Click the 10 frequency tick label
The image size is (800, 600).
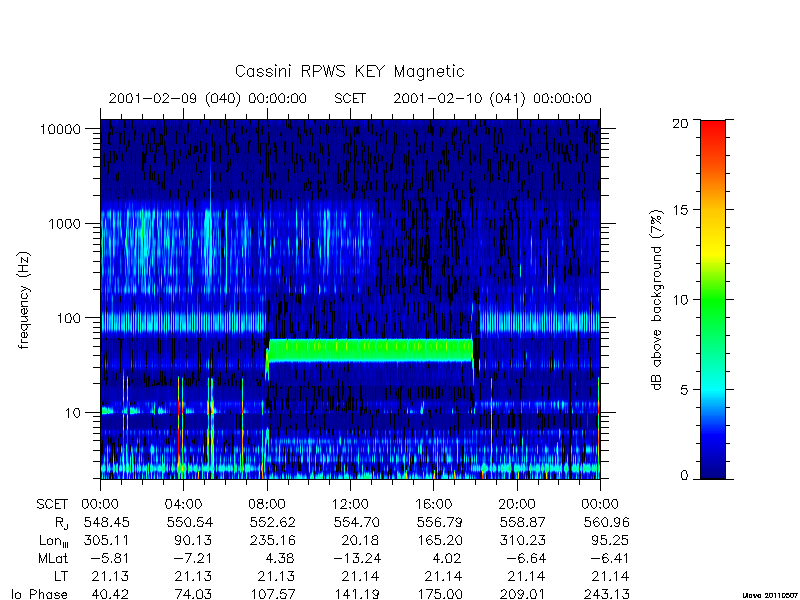[73, 412]
